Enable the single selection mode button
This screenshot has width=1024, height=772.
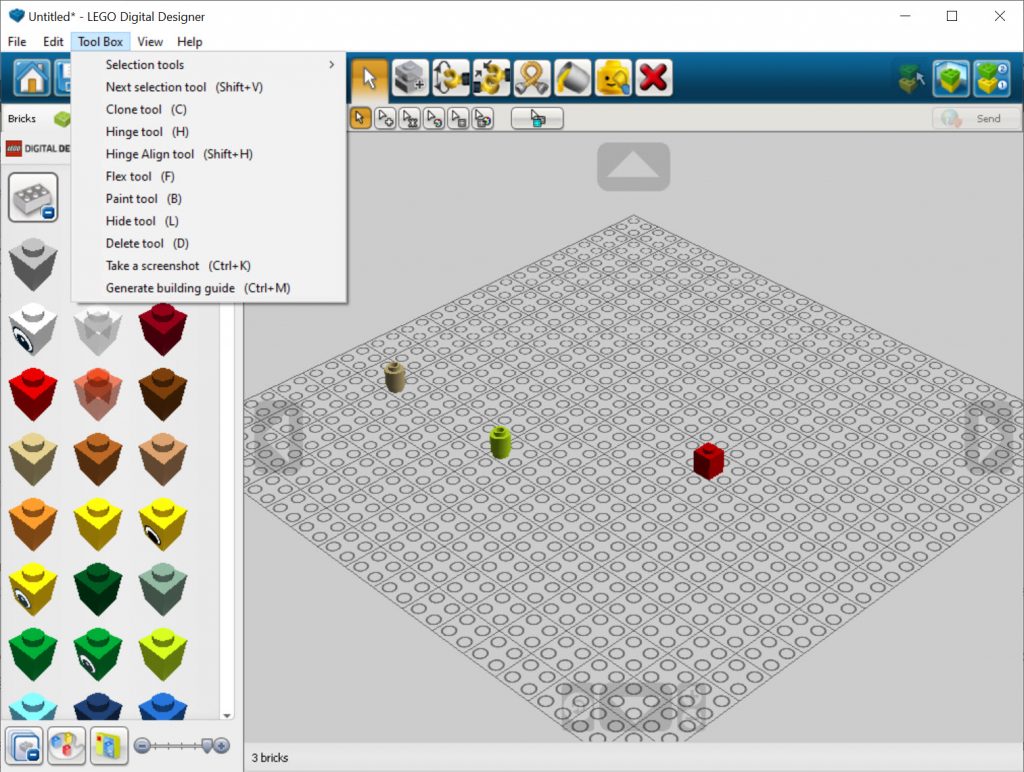pos(360,118)
